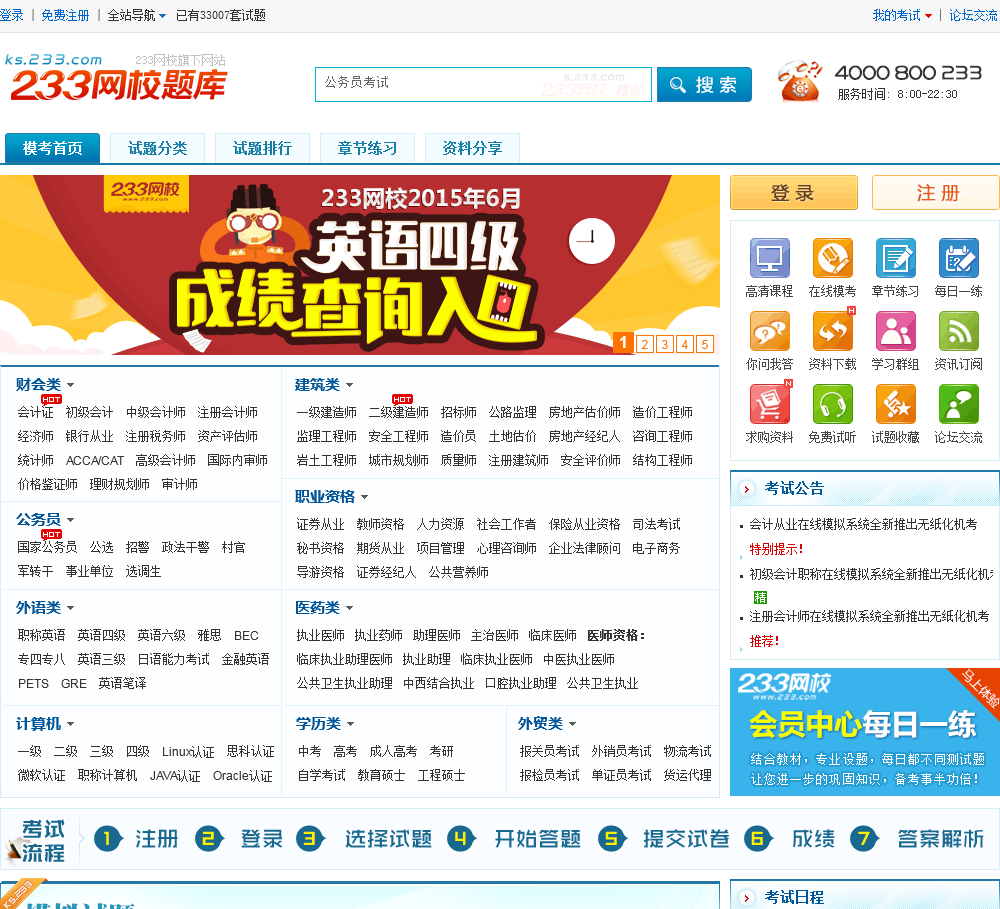Click the 注册 button in sidebar
This screenshot has height=909, width=1000.
pyautogui.click(x=936, y=193)
